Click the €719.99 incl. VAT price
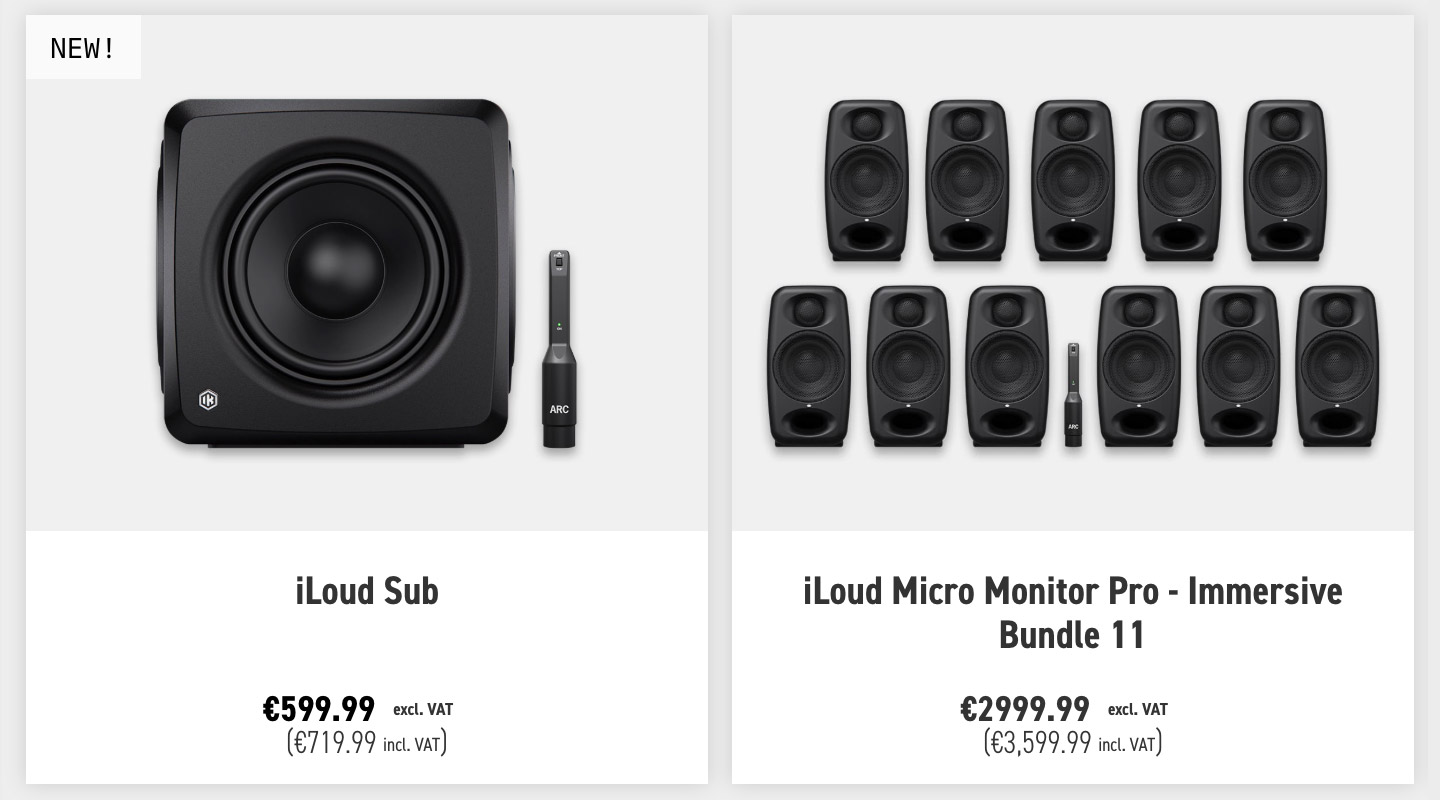1440x800 pixels. tap(366, 743)
